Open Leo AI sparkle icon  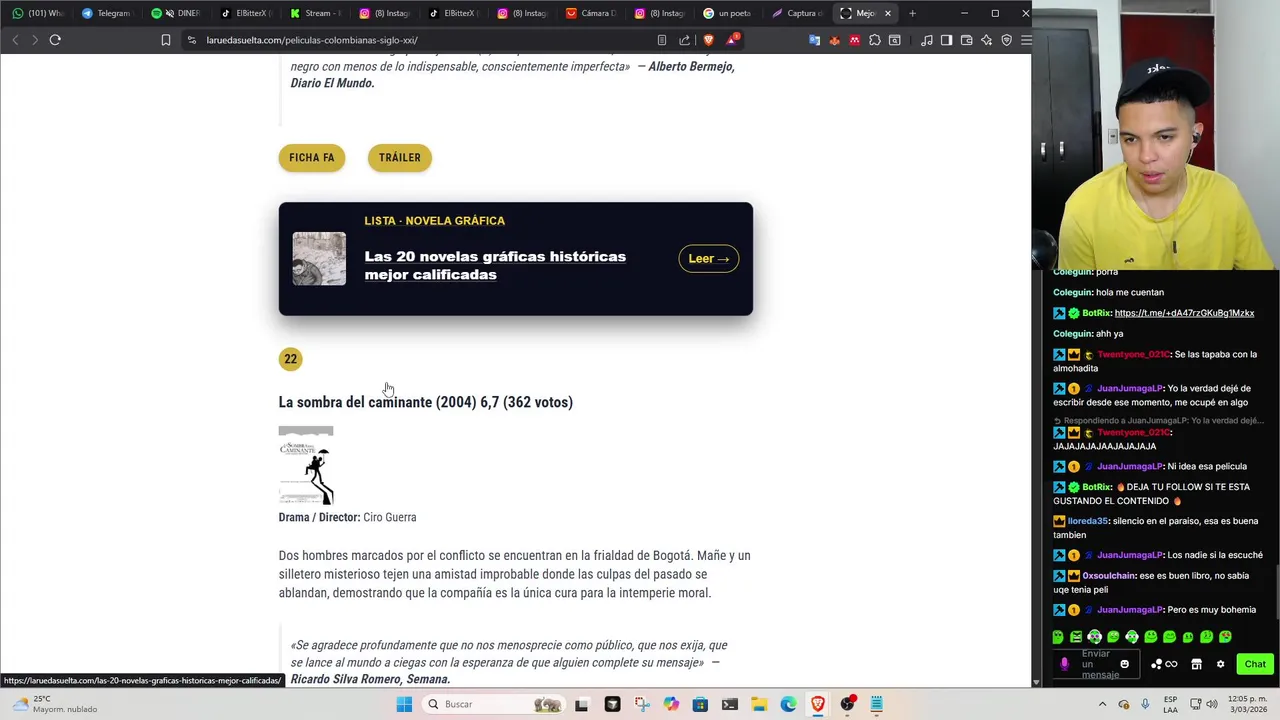[x=987, y=40]
